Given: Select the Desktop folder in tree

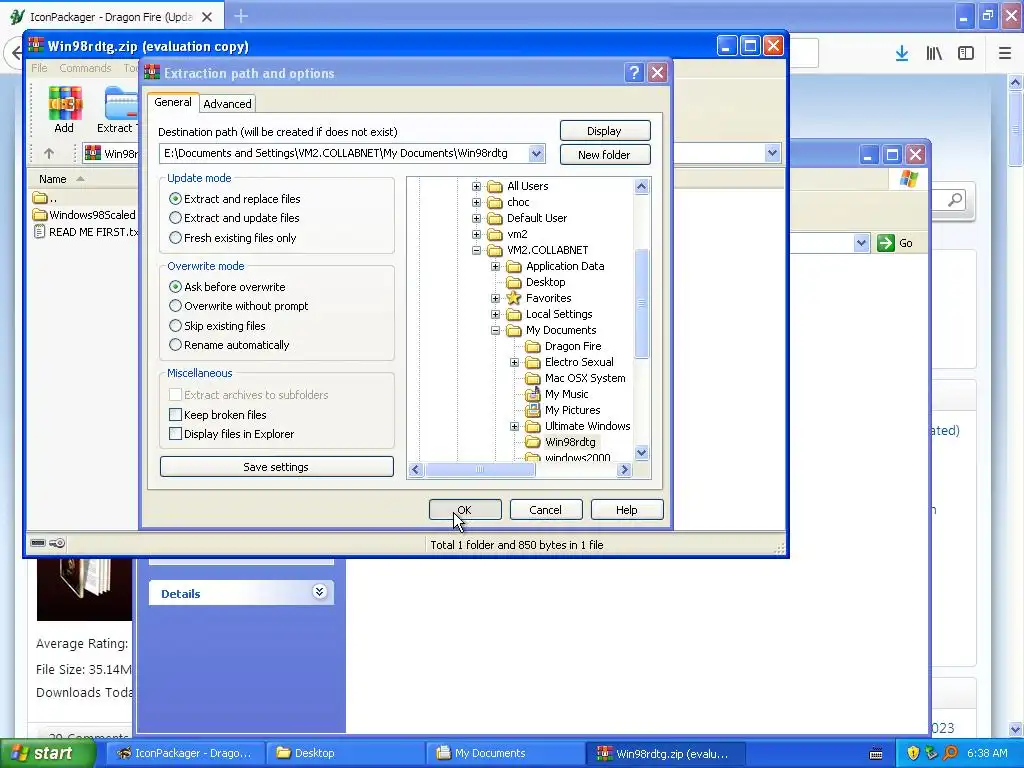Looking at the screenshot, I should coord(536,282).
